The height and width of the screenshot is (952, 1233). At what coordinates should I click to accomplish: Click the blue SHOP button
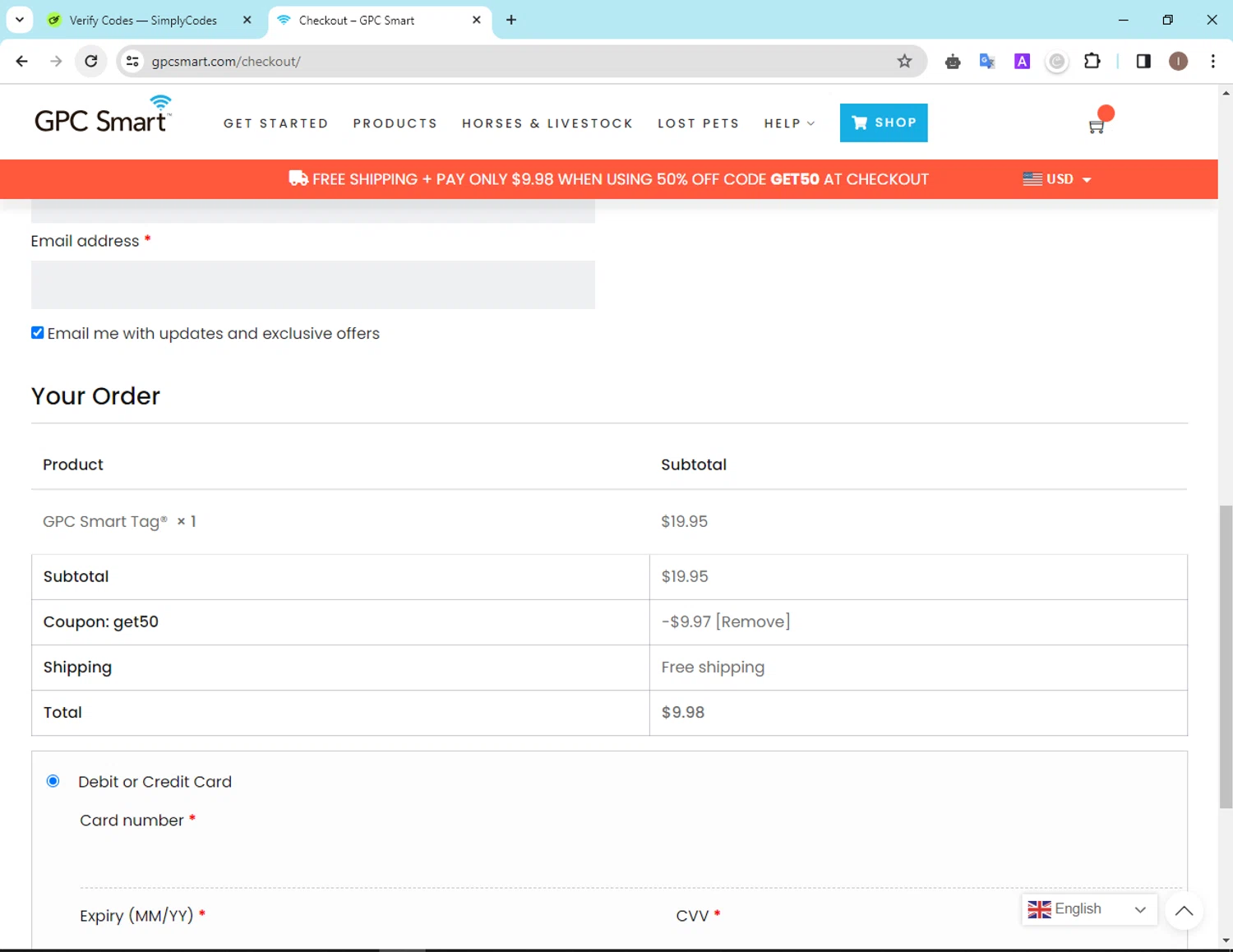coord(884,122)
